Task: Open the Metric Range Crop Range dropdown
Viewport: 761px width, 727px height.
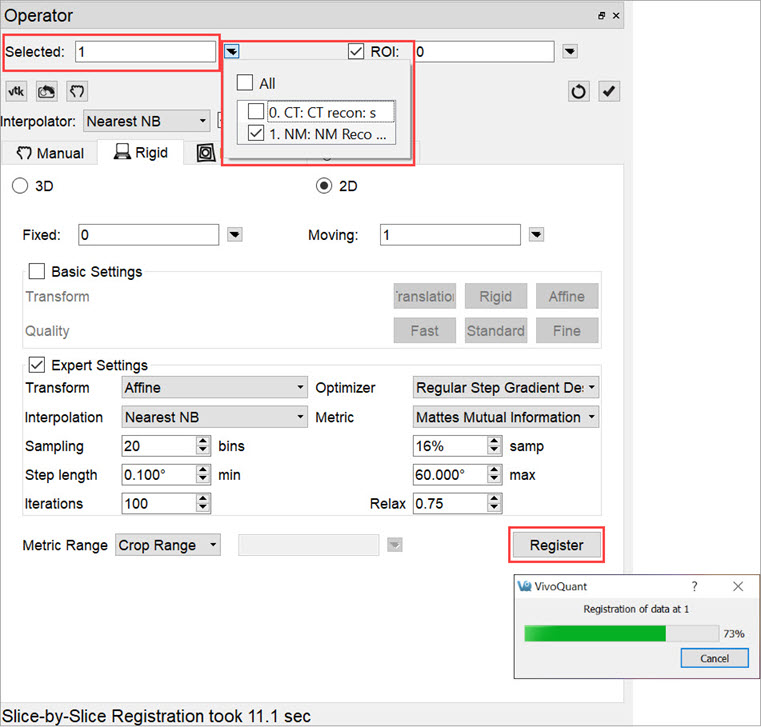Action: [x=169, y=545]
